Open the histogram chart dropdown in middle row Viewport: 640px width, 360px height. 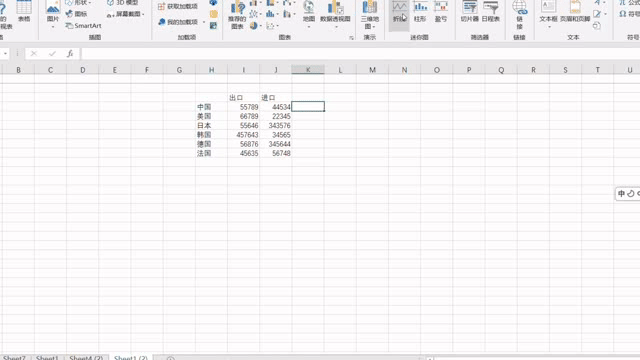coord(272,14)
